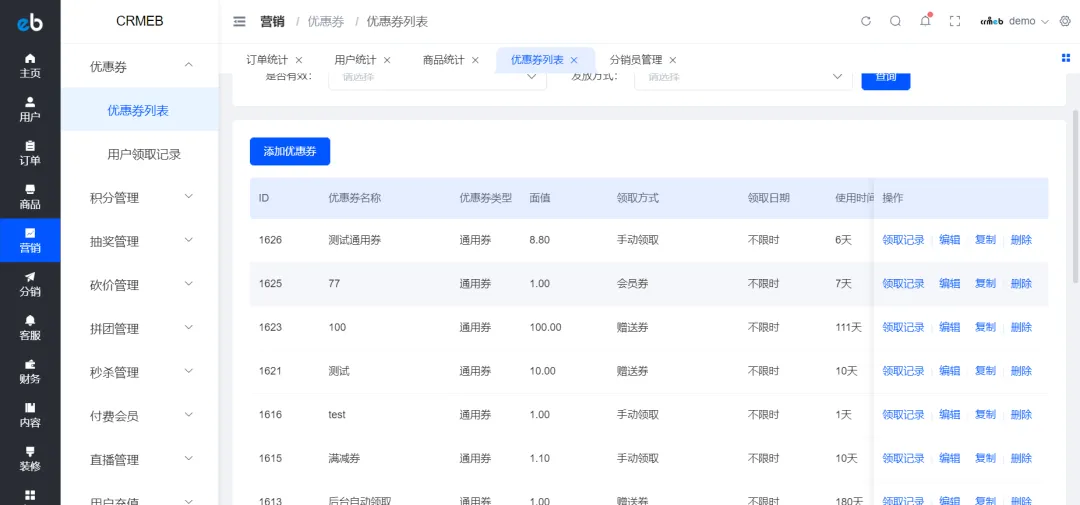Open the demo account dropdown

(1015, 21)
